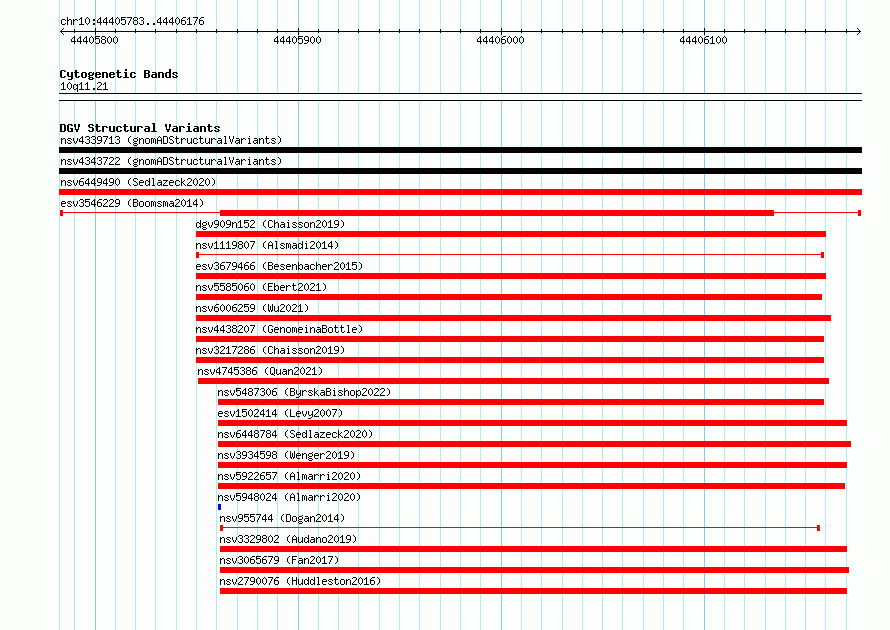Click nsv5585060 Ebert2021 label

point(261,287)
